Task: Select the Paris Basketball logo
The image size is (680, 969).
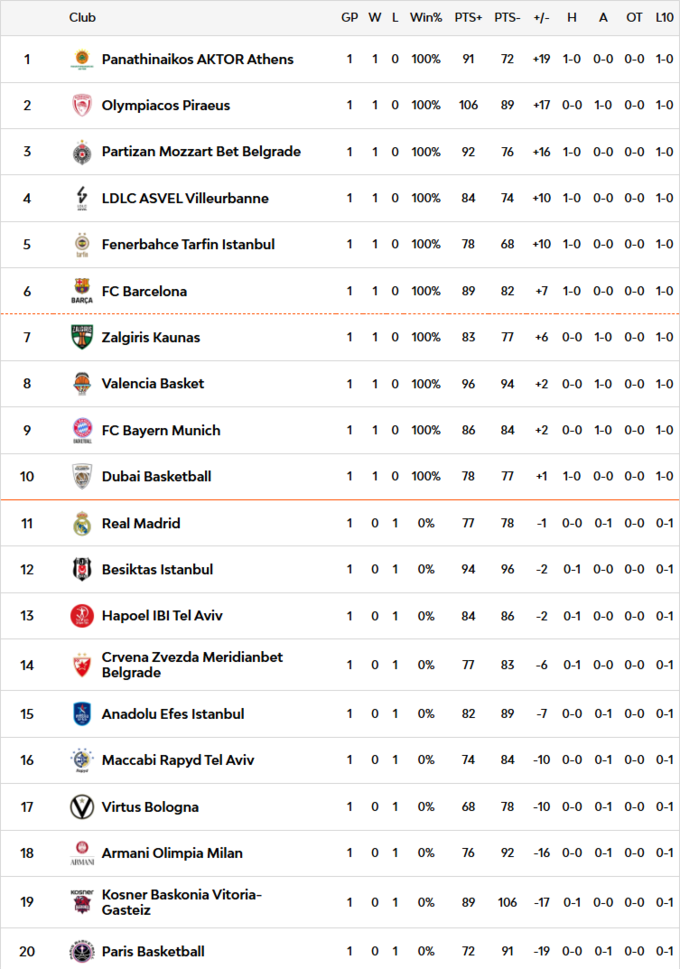Action: [82, 952]
